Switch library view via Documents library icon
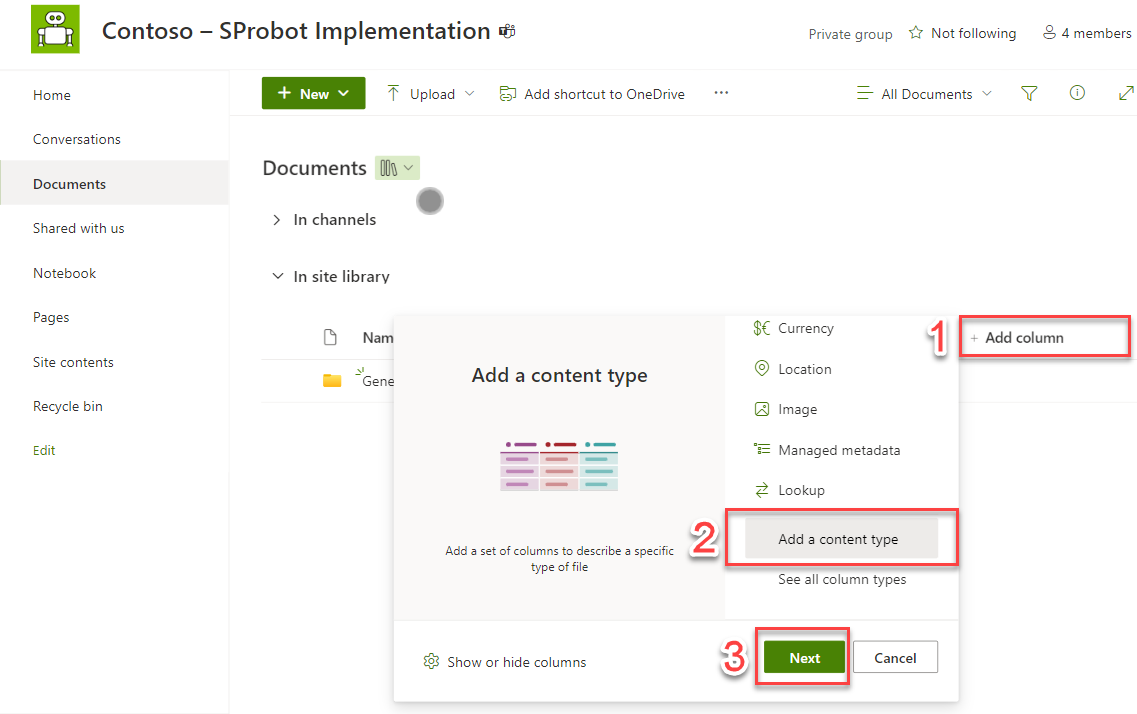The width and height of the screenshot is (1137, 714). pos(397,168)
